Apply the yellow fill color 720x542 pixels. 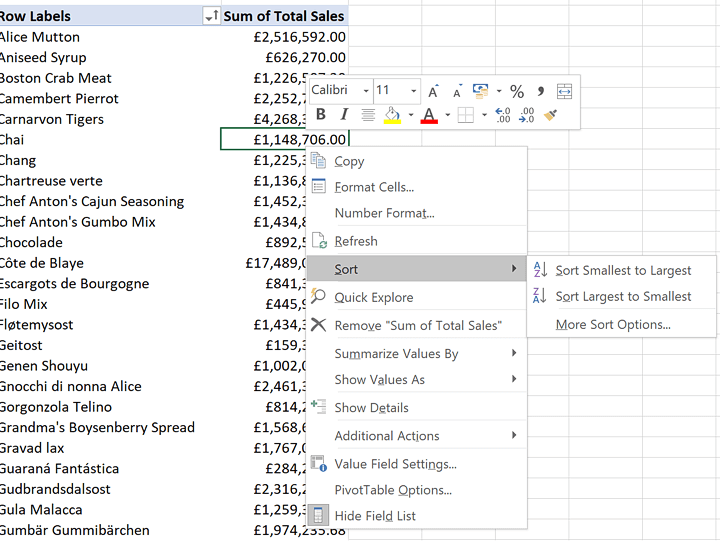[x=392, y=115]
